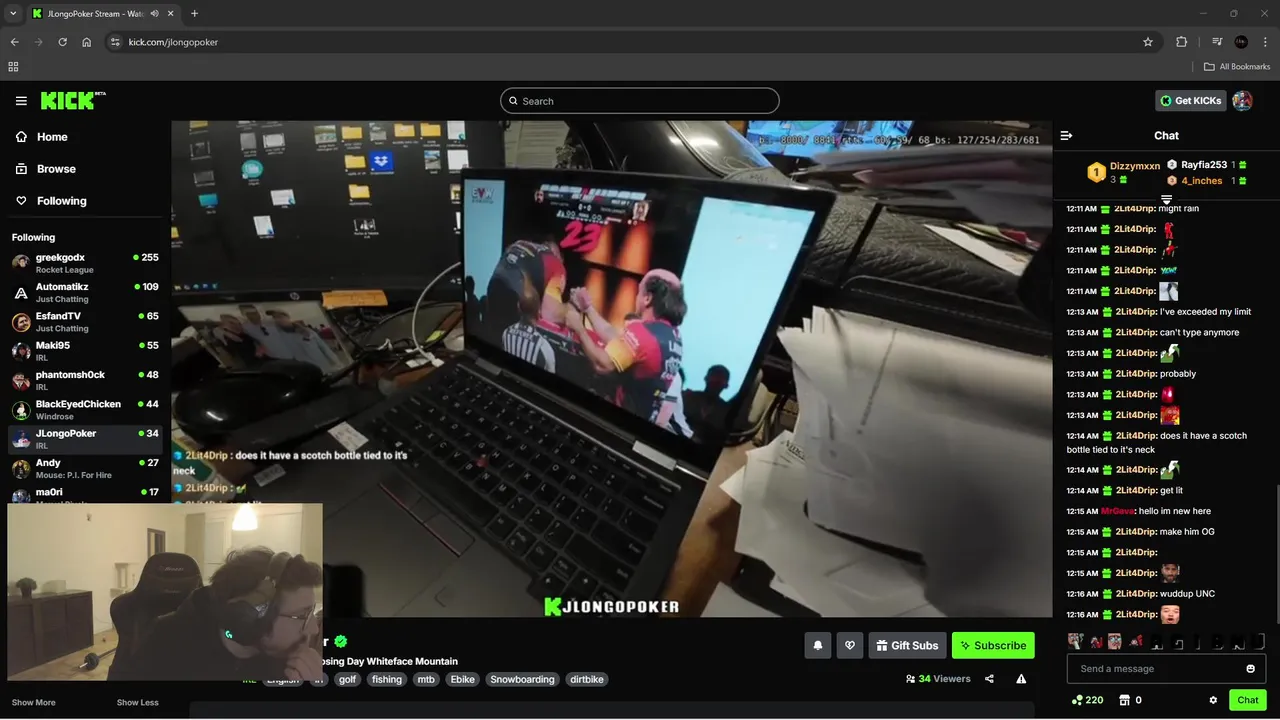Go back in browser

(14, 42)
